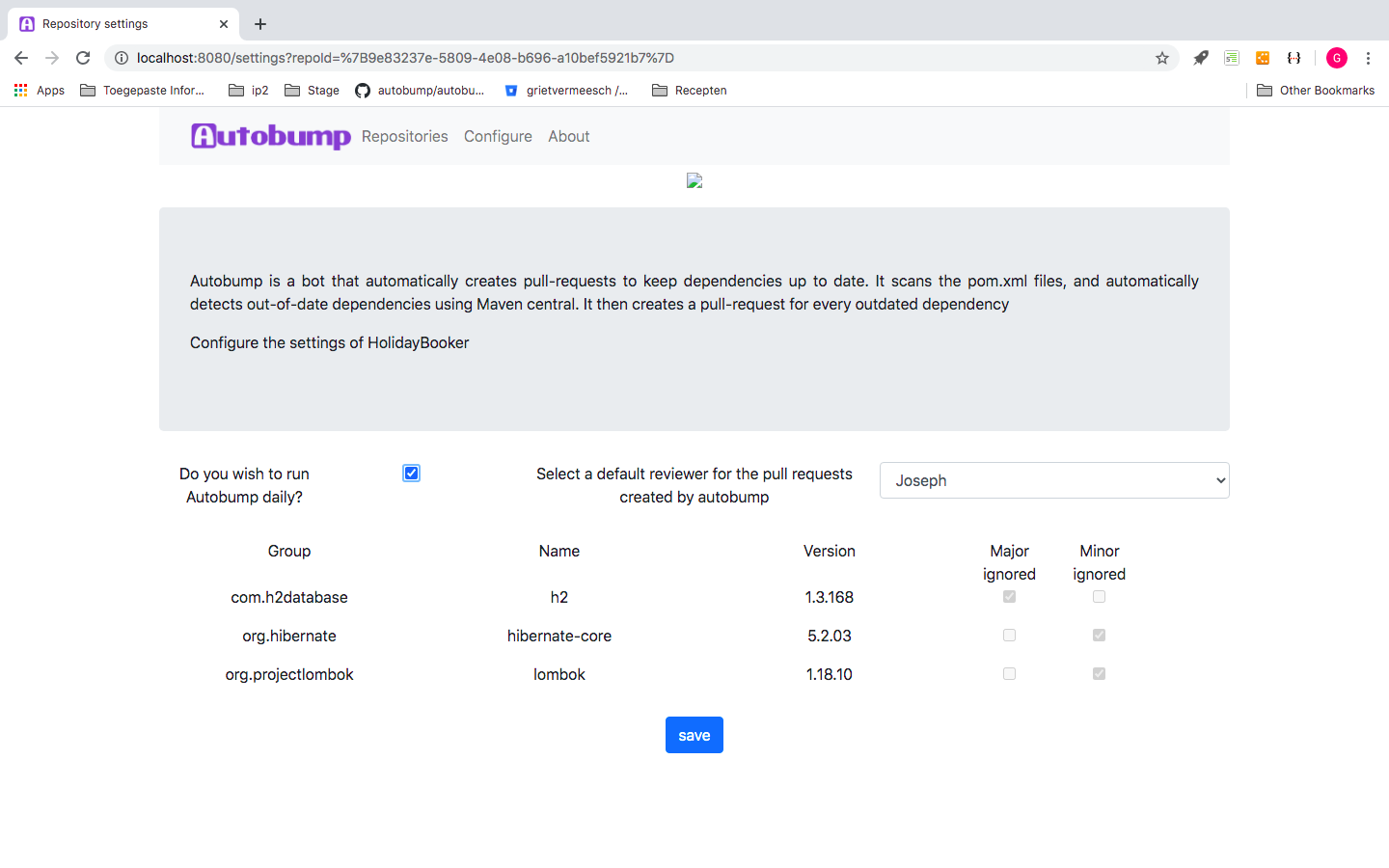
Task: Toggle Minor ignored for lombok
Action: click(x=1099, y=674)
